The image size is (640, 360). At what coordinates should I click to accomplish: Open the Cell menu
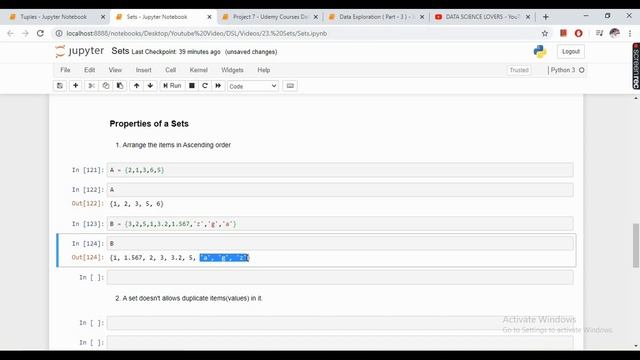click(171, 70)
